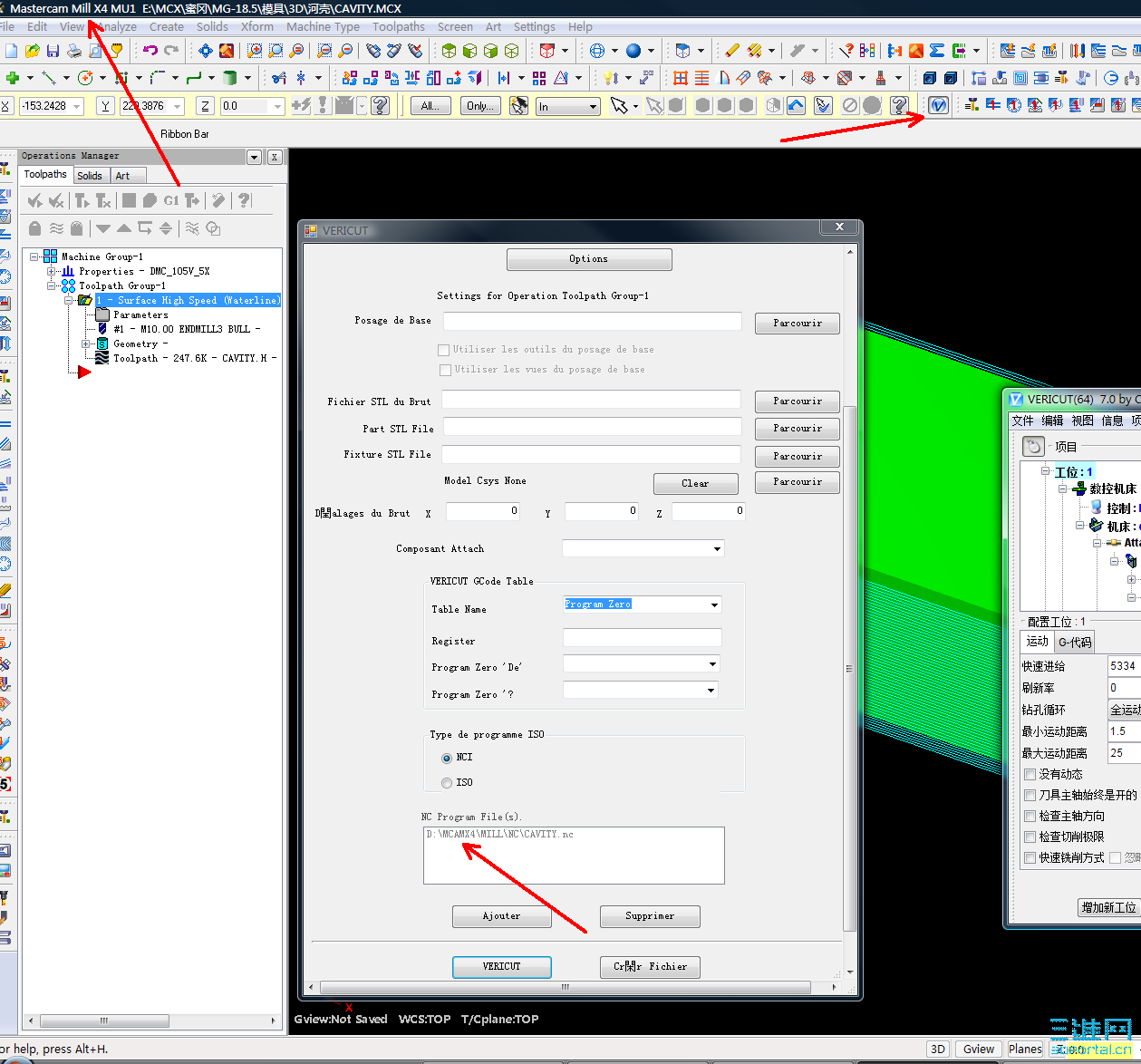
Task: Click the G1 post operations icon
Action: [171, 200]
